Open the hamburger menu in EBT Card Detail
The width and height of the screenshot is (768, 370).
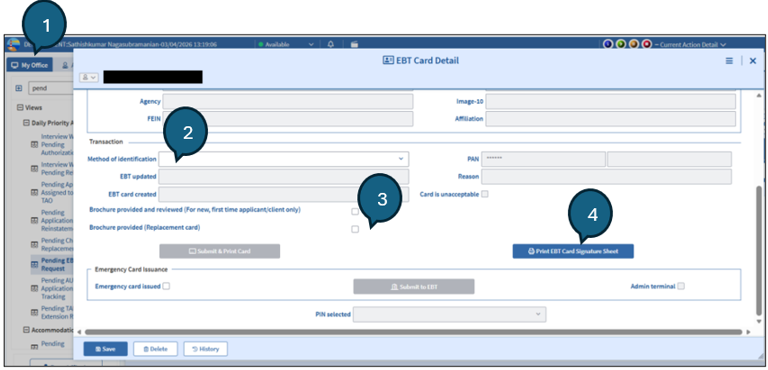pyautogui.click(x=729, y=61)
